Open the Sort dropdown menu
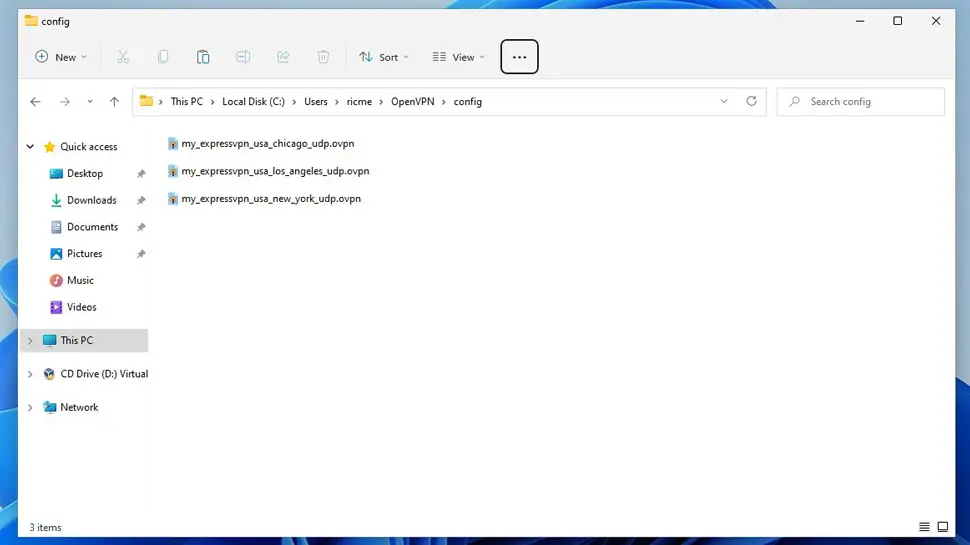Image resolution: width=970 pixels, height=545 pixels. (x=384, y=57)
